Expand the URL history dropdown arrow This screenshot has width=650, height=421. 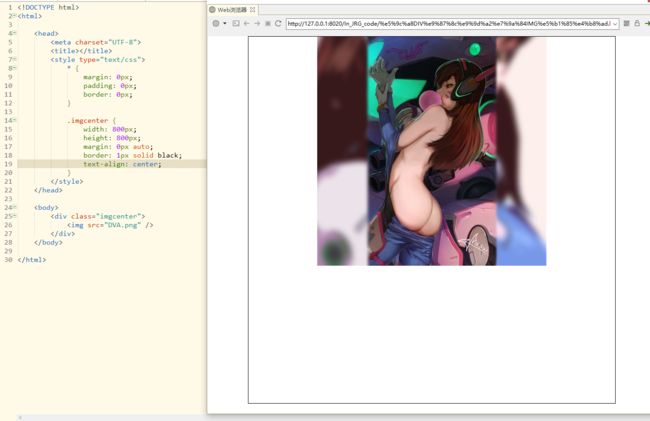click(x=615, y=24)
